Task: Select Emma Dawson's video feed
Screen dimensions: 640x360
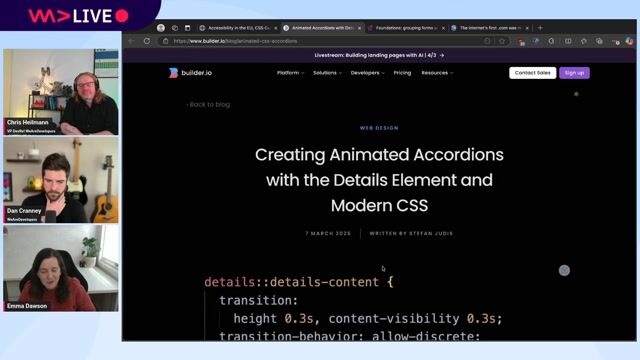Action: click(61, 268)
